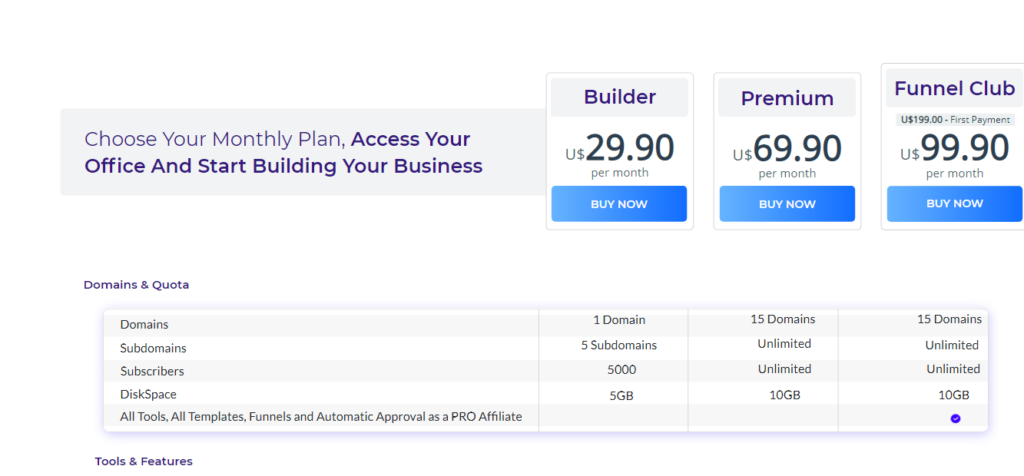Screen dimensions: 1024x476
Task: Click the Builder 29.90 price
Action: click(x=629, y=149)
